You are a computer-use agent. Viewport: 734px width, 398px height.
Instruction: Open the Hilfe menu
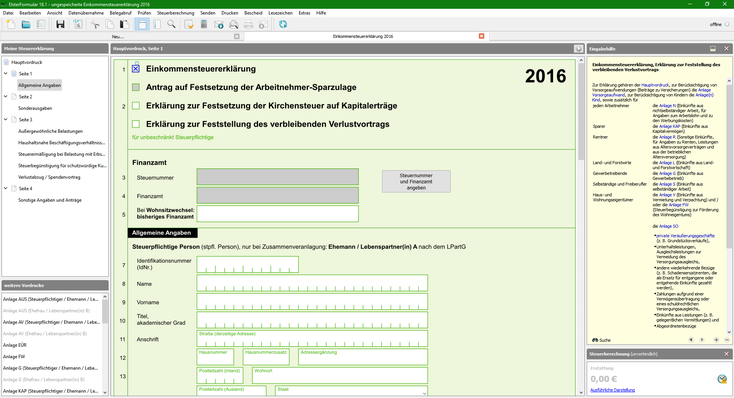(321, 13)
